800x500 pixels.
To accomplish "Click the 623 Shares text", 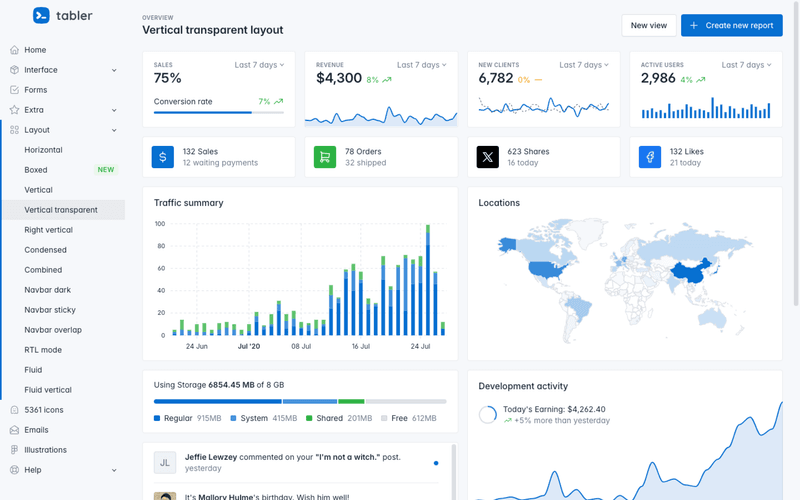I will coord(528,152).
